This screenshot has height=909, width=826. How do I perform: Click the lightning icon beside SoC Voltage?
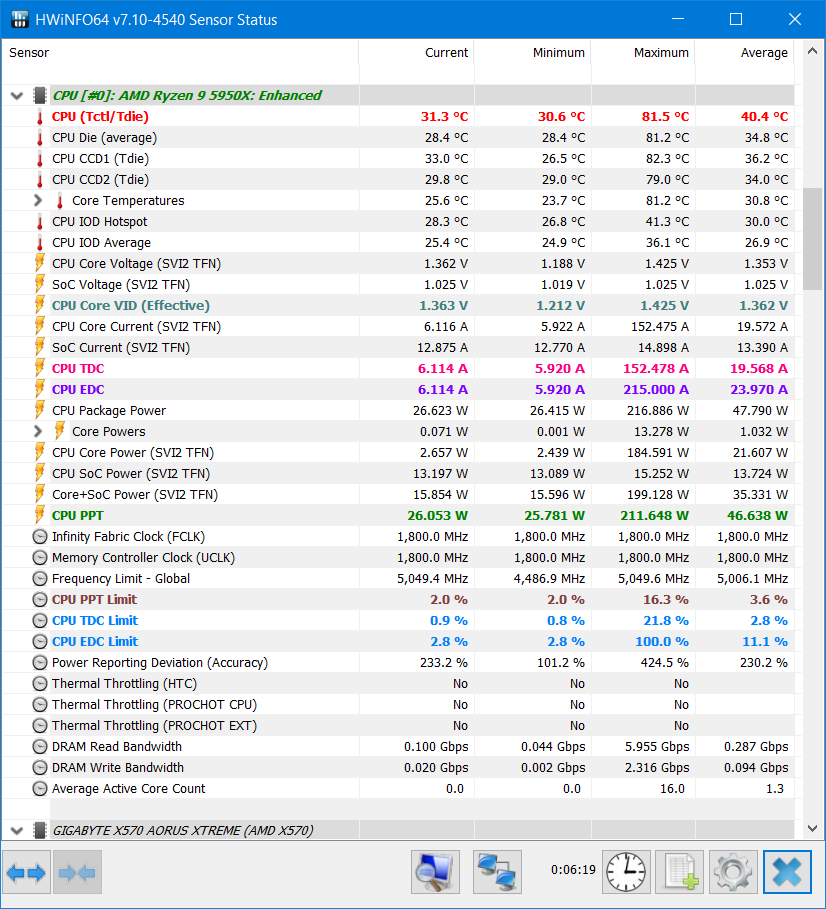[40, 285]
